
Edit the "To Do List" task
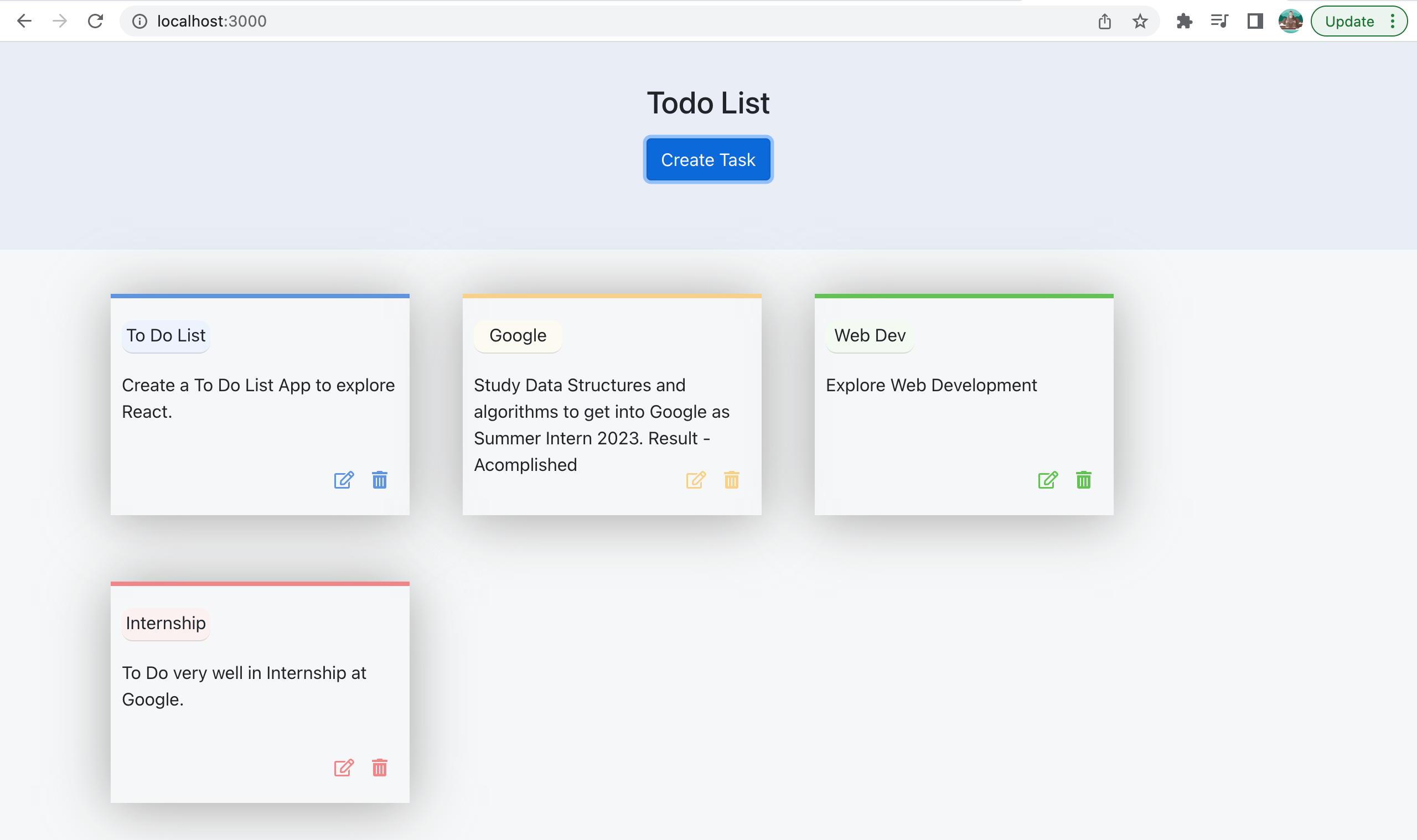pyautogui.click(x=343, y=480)
